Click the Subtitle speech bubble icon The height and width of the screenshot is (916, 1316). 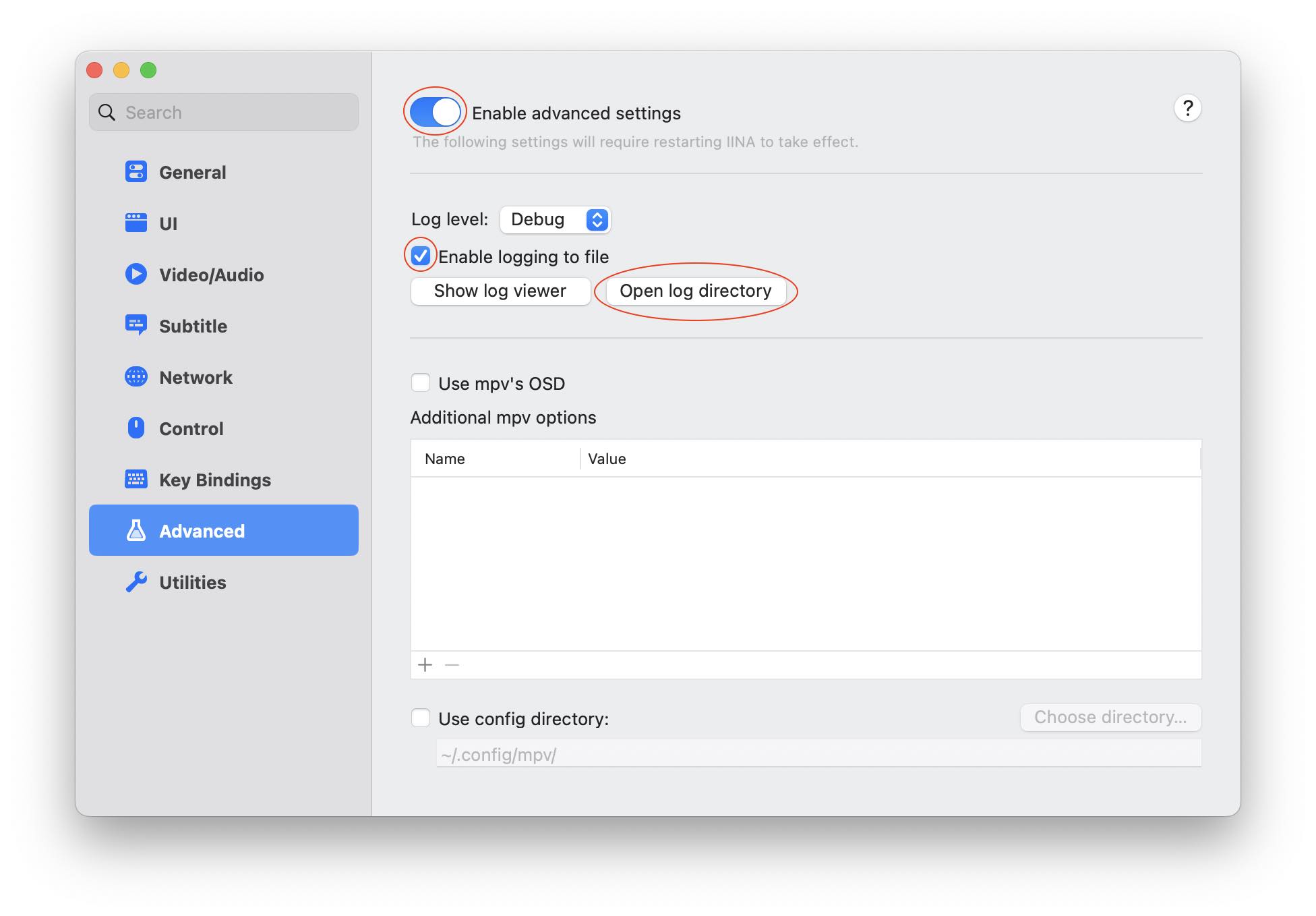click(x=136, y=325)
